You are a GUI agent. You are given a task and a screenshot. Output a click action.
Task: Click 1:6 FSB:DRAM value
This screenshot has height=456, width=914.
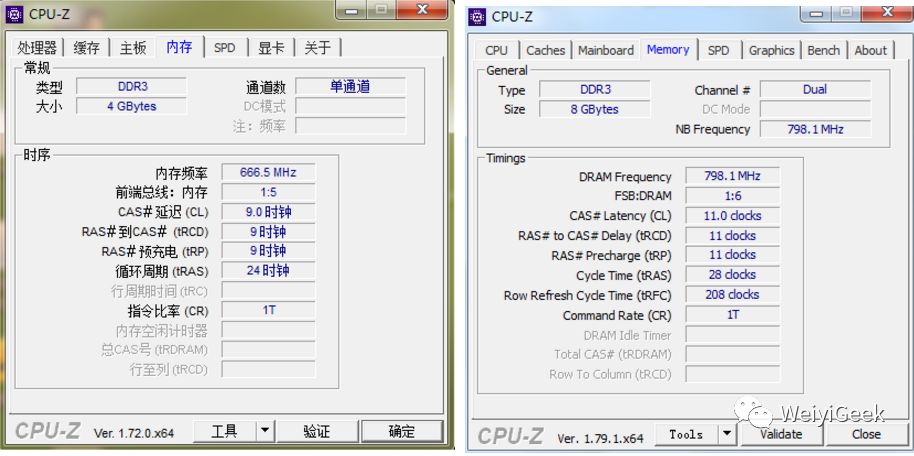(x=732, y=196)
